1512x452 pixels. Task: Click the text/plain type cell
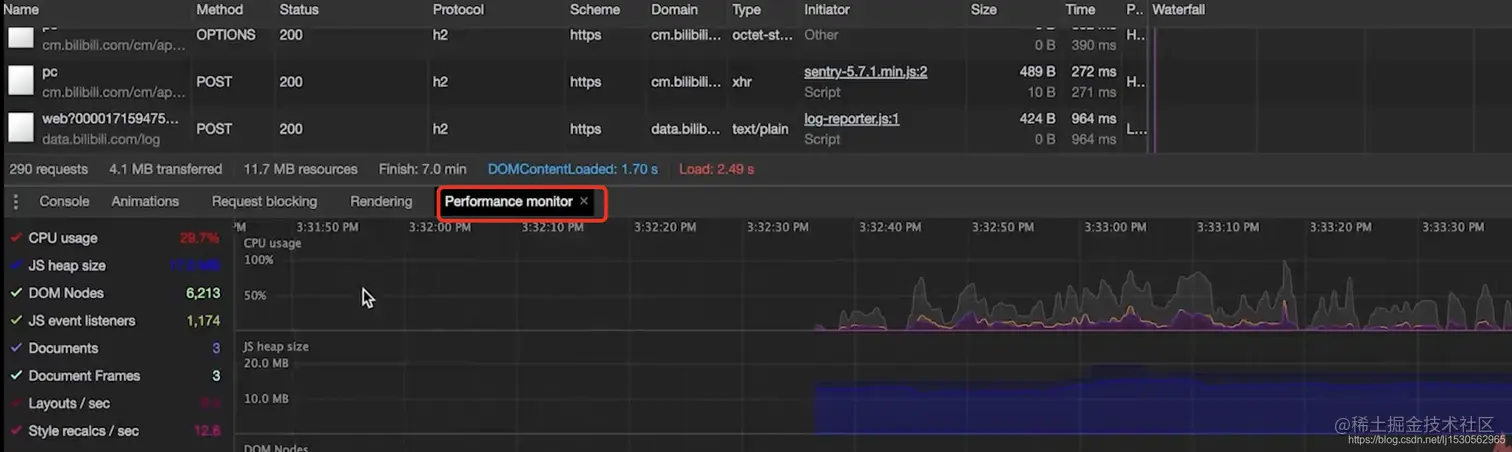(761, 128)
